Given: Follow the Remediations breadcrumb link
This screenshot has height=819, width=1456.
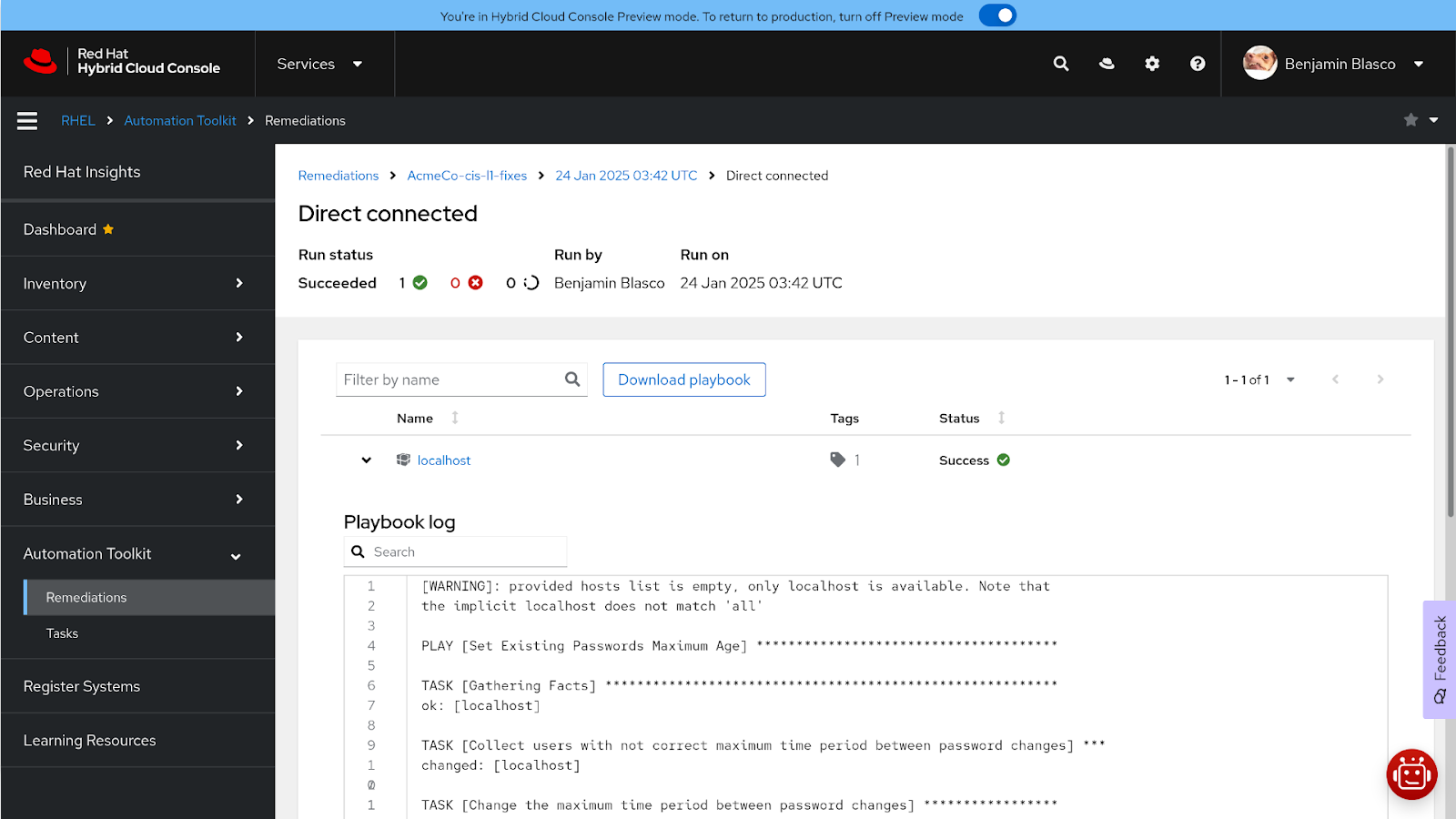Looking at the screenshot, I should [x=339, y=176].
